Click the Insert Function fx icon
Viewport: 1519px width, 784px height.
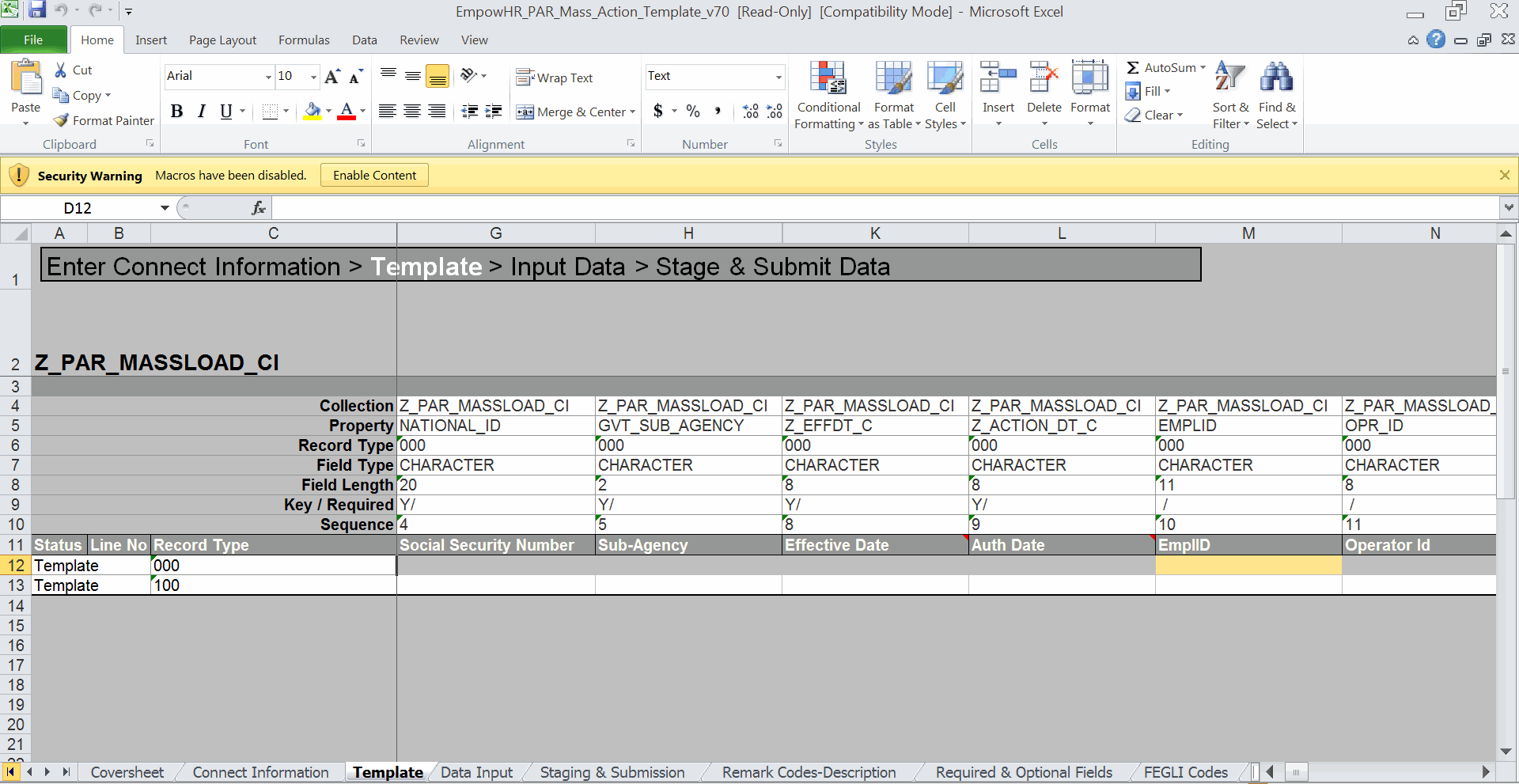pos(258,208)
